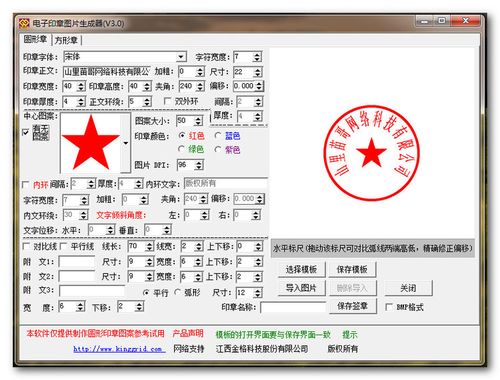Adjust the 线宽 spinner
This screenshot has height=380, width=500.
pos(199,247)
